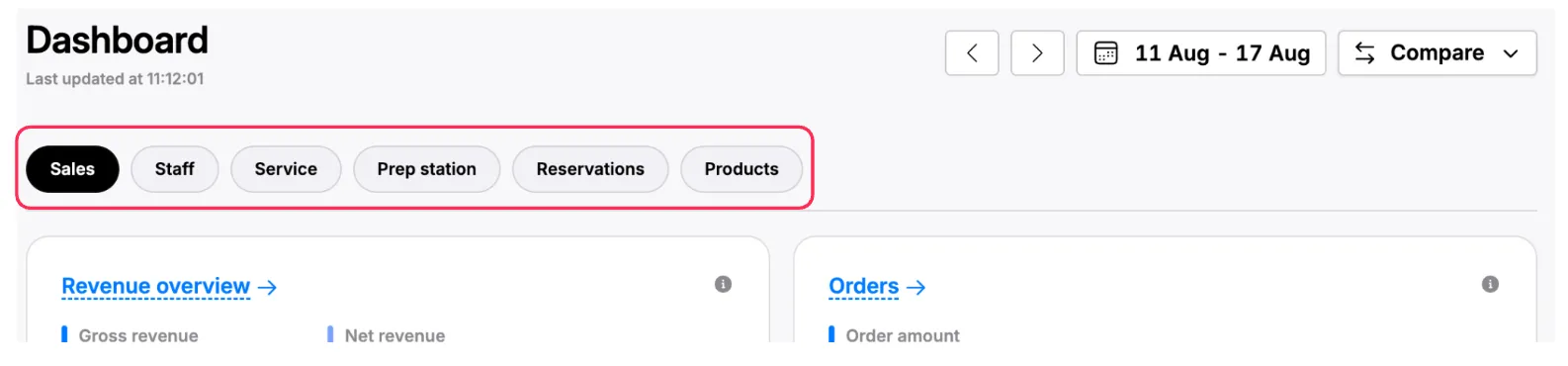The image size is (1568, 366).
Task: Show info for Revenue overview card
Action: [723, 284]
